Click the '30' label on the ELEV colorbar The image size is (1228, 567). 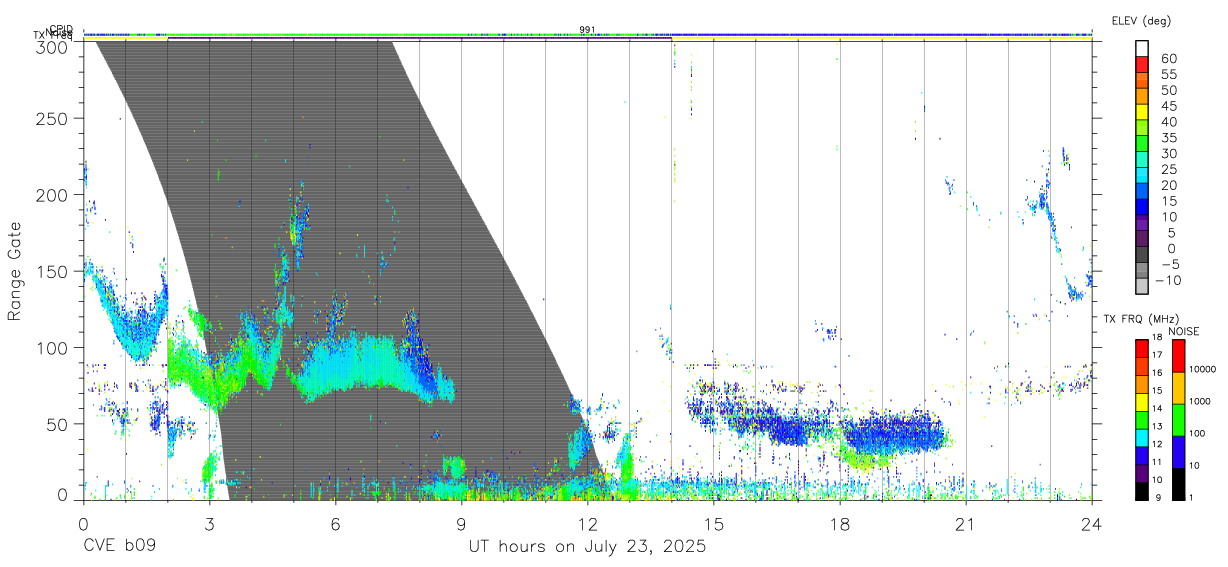(1169, 154)
